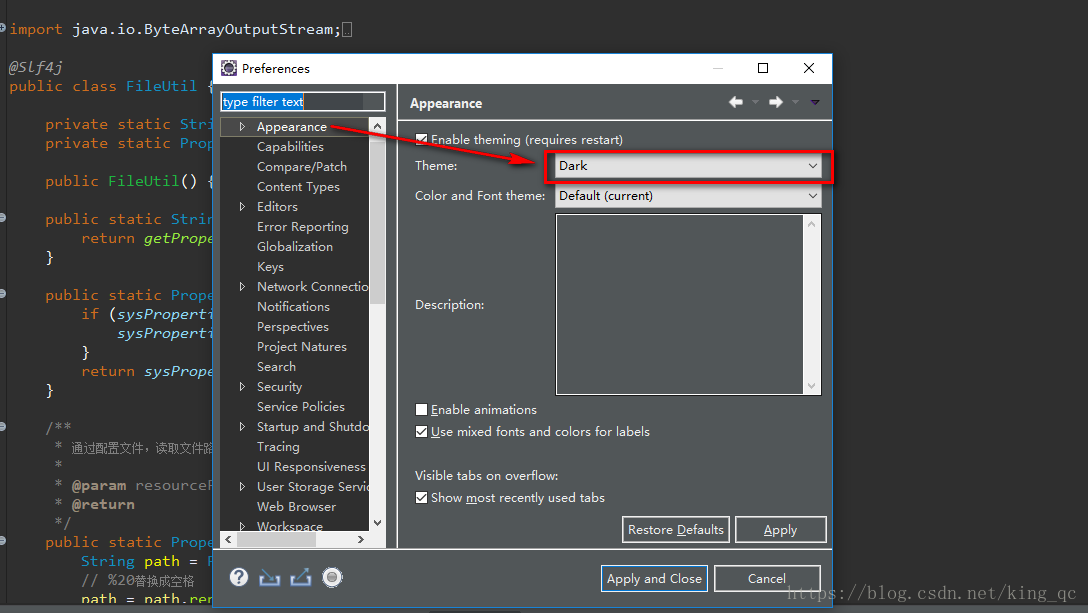Expand the Editors tree node

(242, 207)
